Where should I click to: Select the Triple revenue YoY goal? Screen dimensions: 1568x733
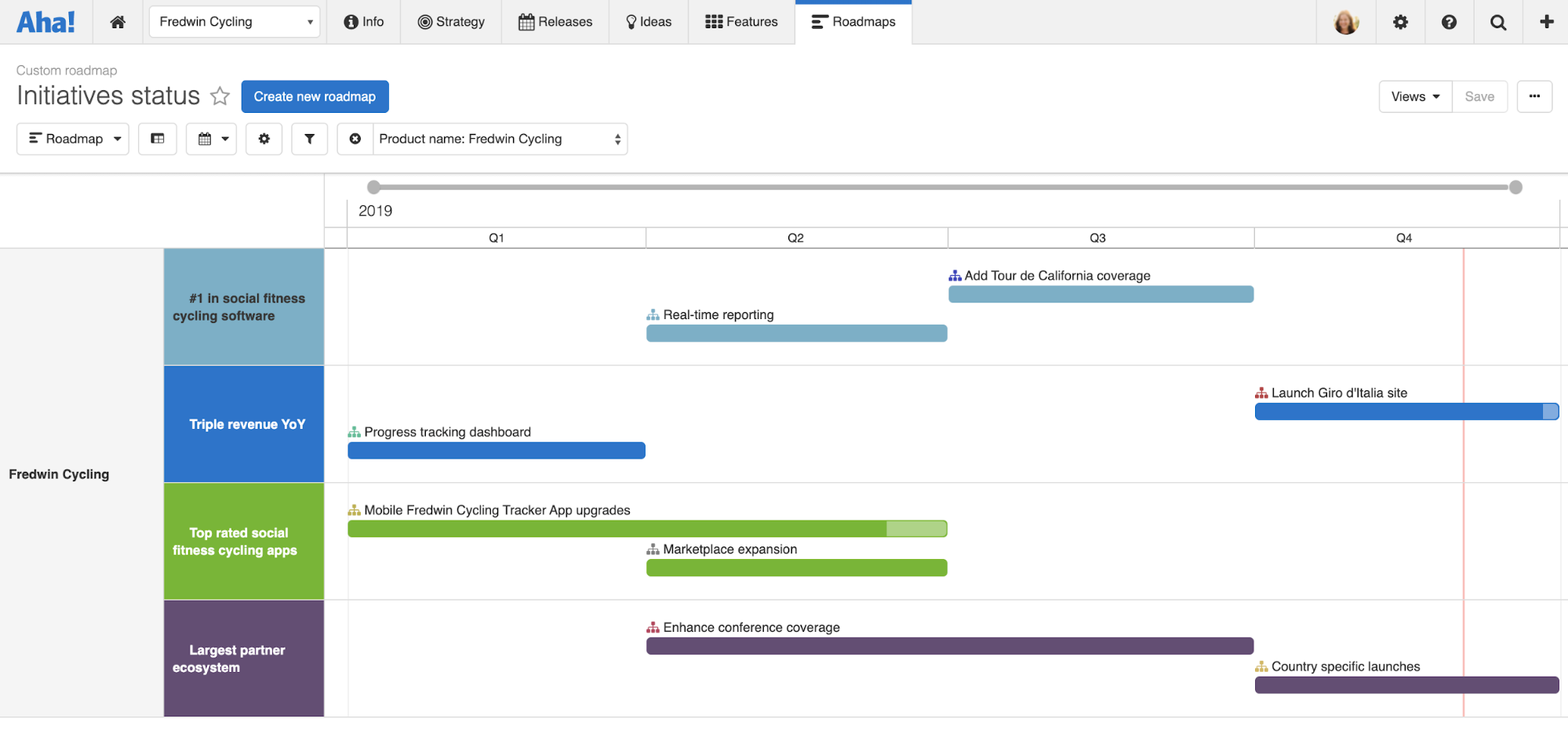click(x=244, y=424)
